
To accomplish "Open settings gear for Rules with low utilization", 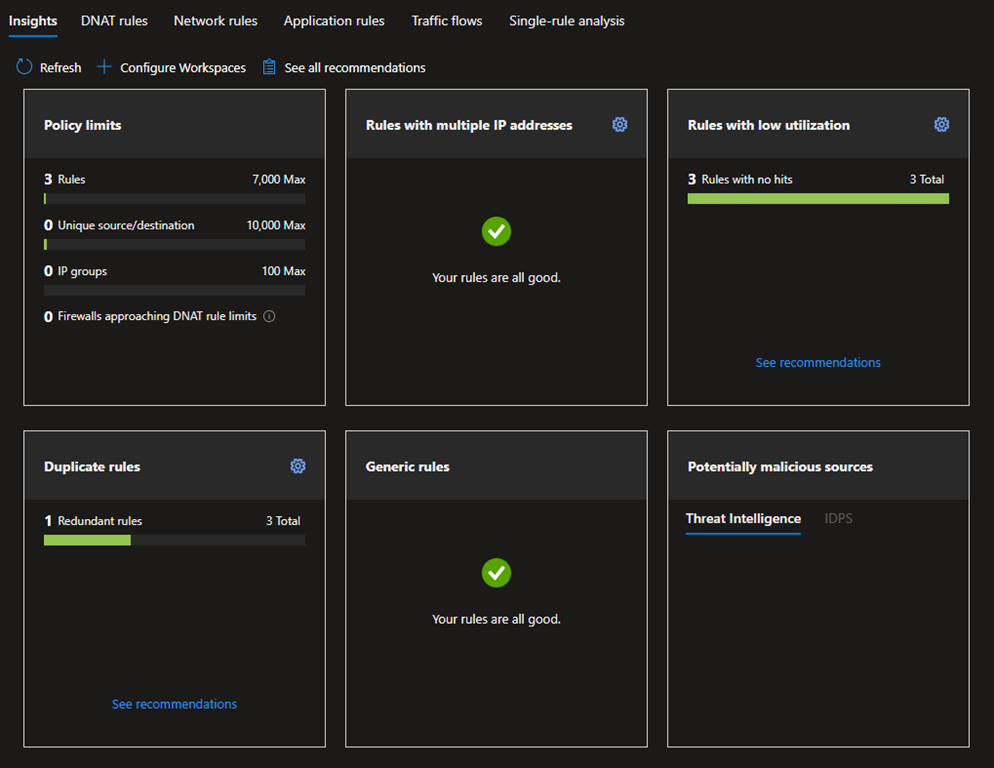I will click(x=941, y=125).
